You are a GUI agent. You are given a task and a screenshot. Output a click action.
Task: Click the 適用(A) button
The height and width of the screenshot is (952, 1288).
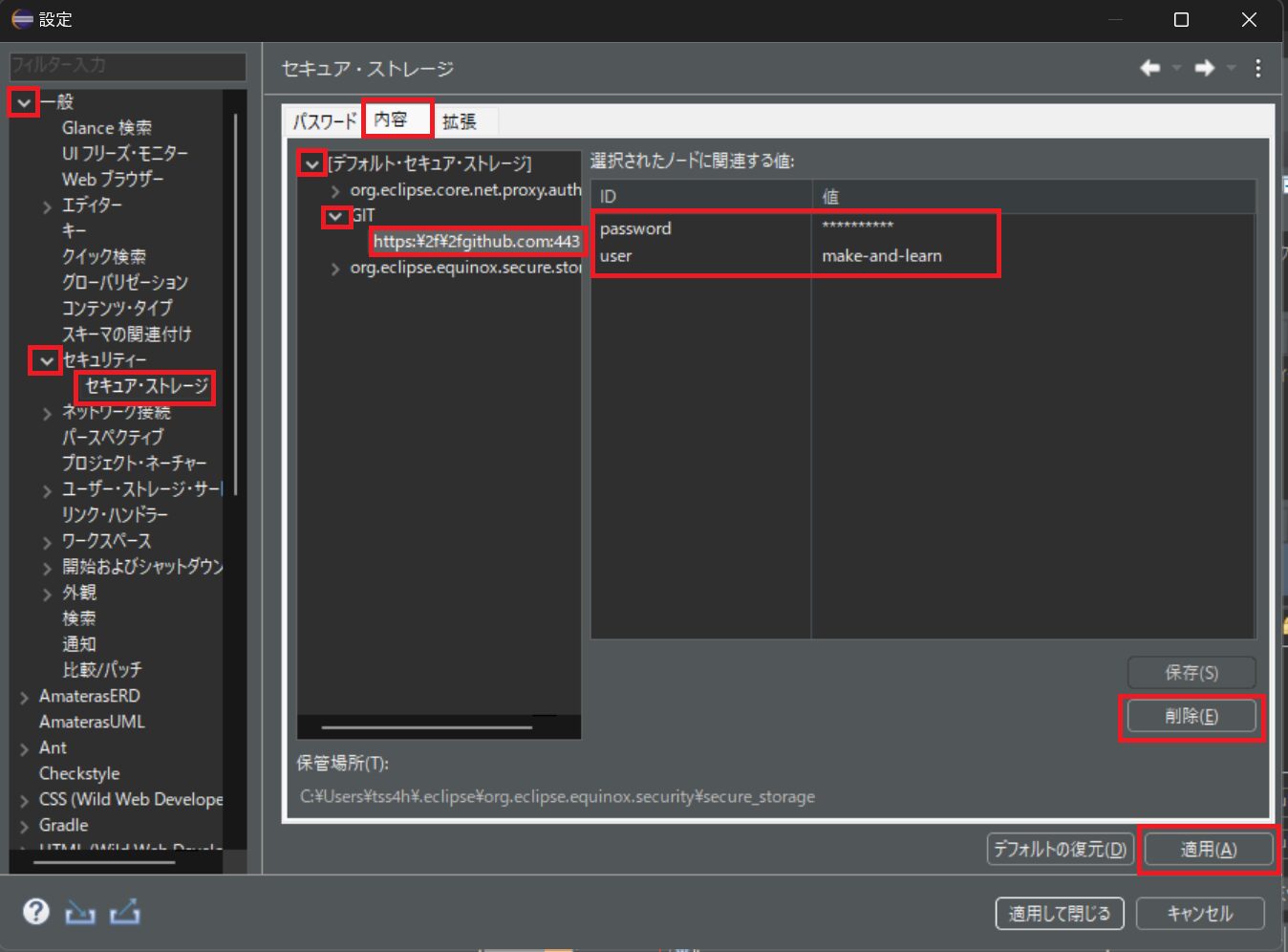(1209, 849)
